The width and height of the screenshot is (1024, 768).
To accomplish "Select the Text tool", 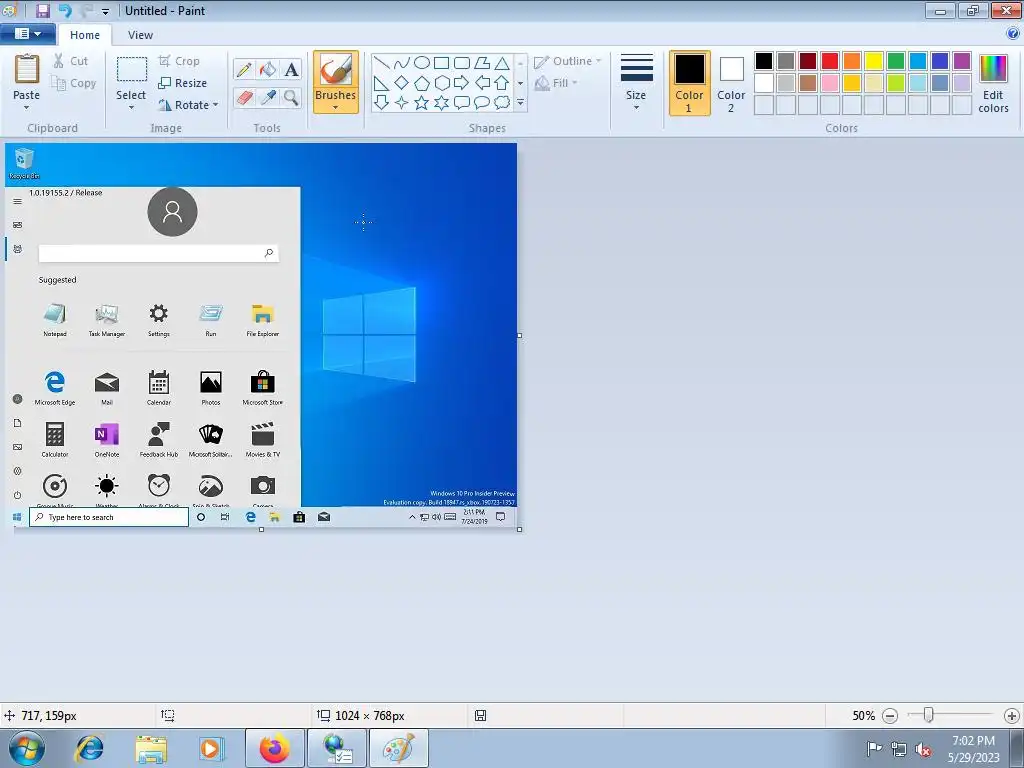I will 291,69.
